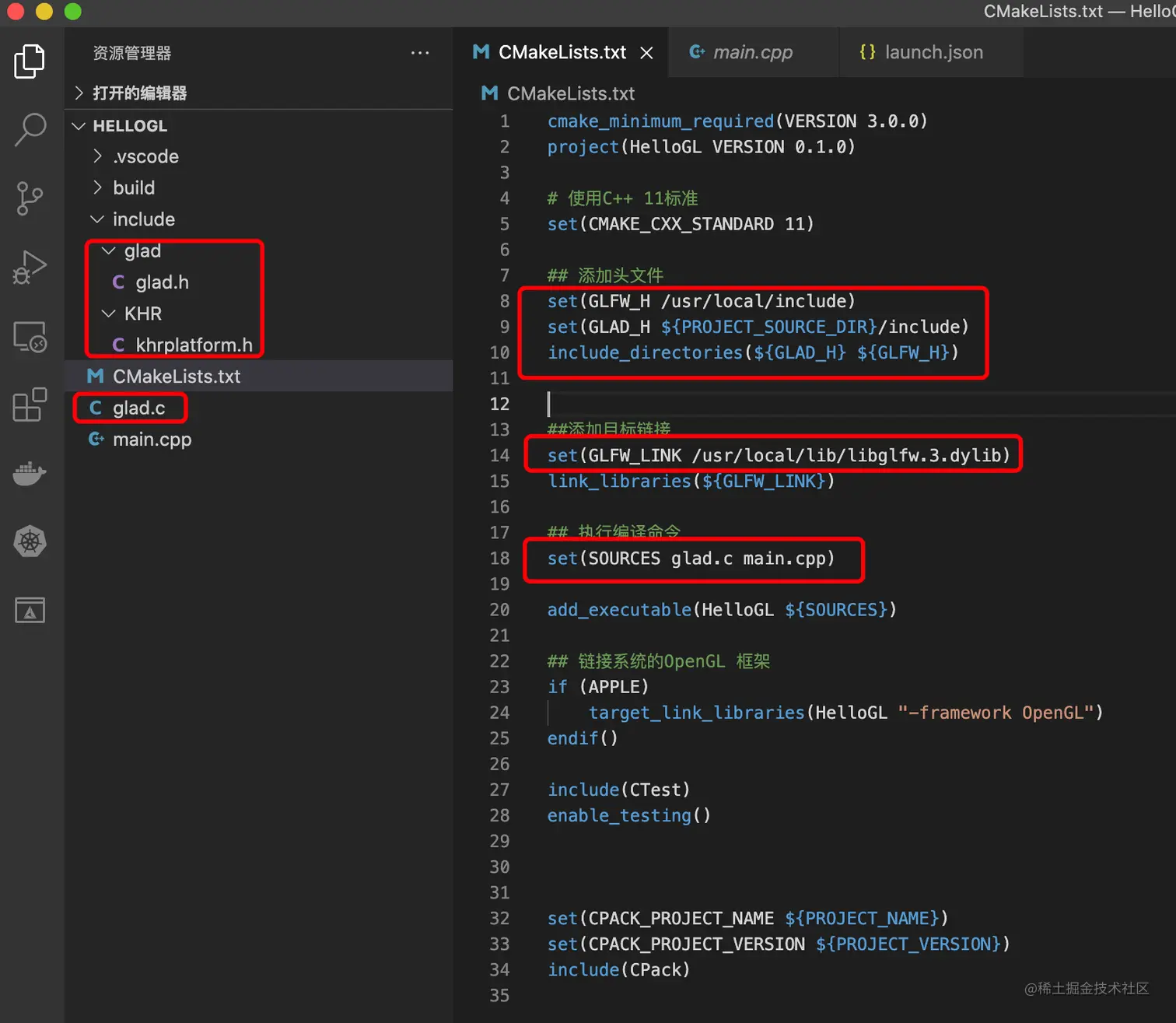The height and width of the screenshot is (1023, 1176).
Task: Click the set(GLAD_H ${PROJECT_SOURCE_DIR}/include) line
Action: (758, 327)
